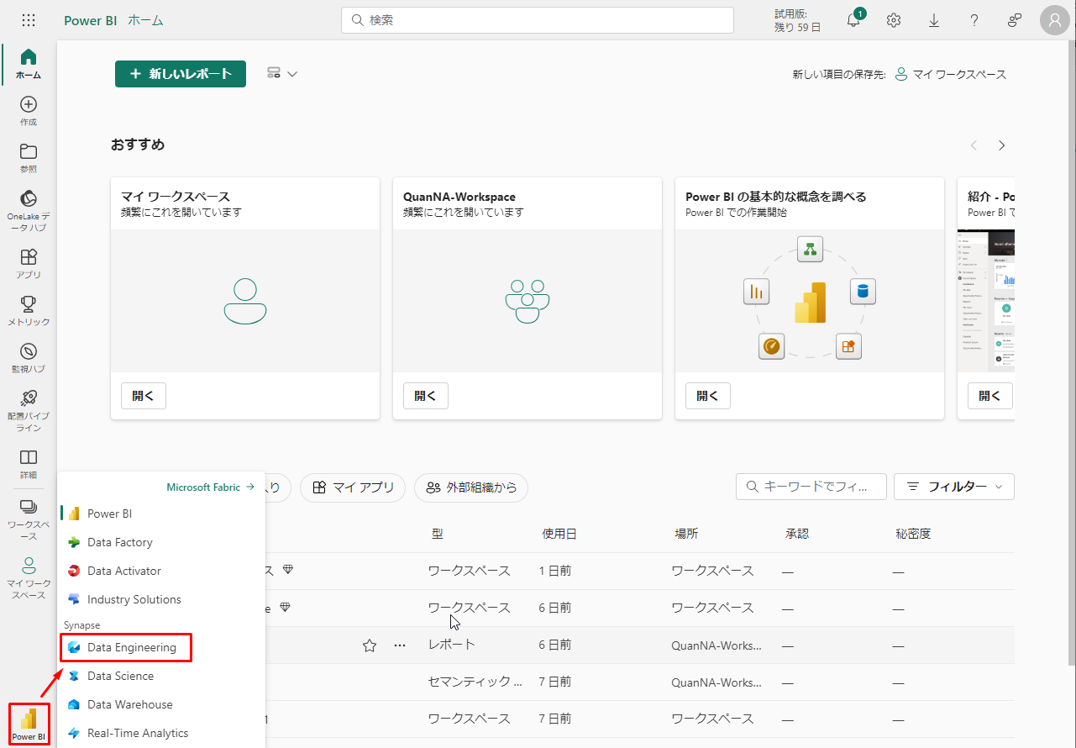Open the フィルター dropdown

[954, 487]
